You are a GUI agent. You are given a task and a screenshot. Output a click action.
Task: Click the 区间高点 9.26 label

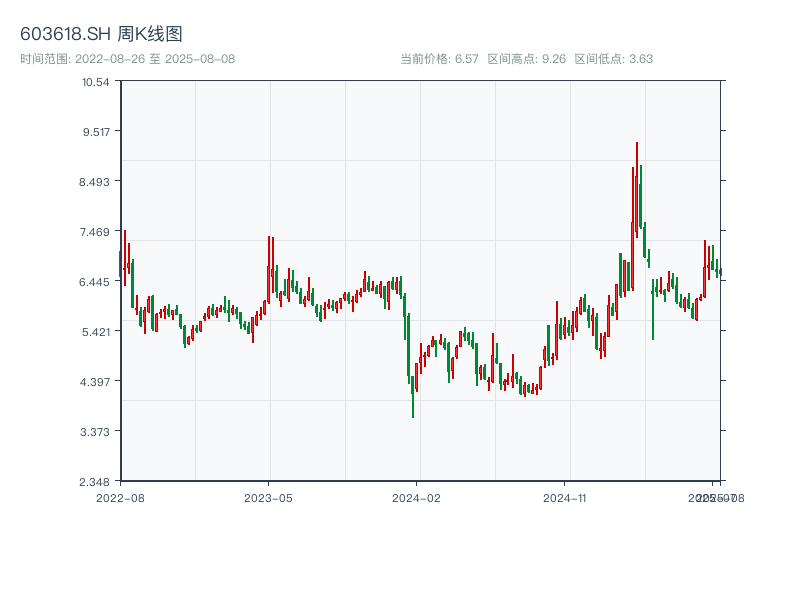527,59
